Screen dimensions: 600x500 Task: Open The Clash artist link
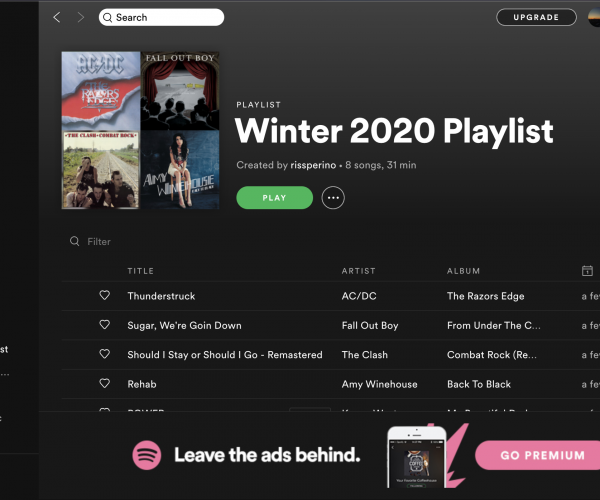[365, 355]
